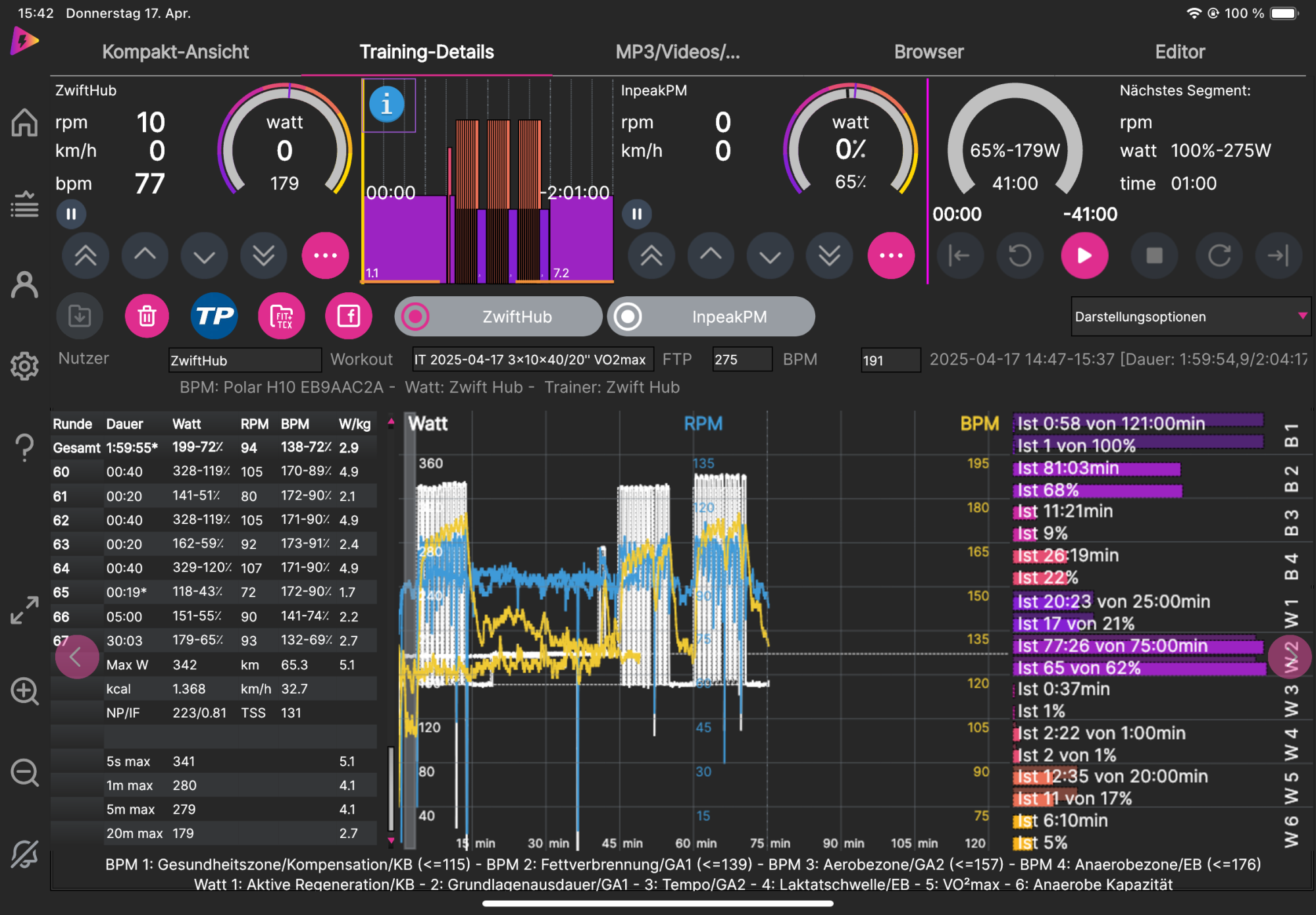This screenshot has width=1316, height=915.
Task: Edit the Workout name field
Action: tap(533, 360)
